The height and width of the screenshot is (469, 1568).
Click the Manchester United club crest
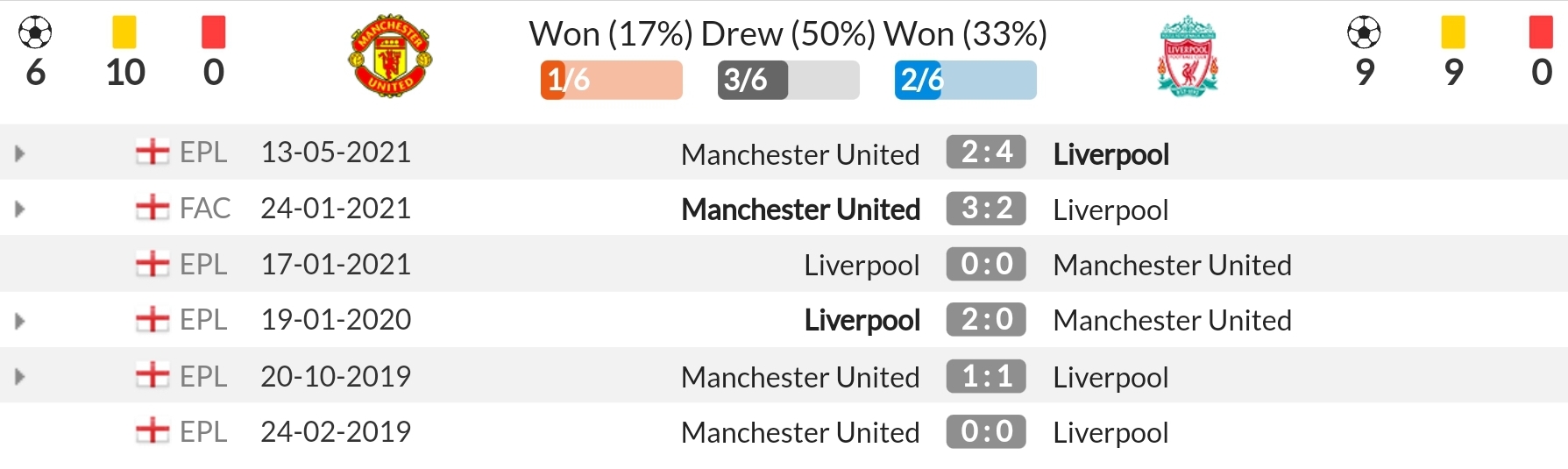point(390,56)
